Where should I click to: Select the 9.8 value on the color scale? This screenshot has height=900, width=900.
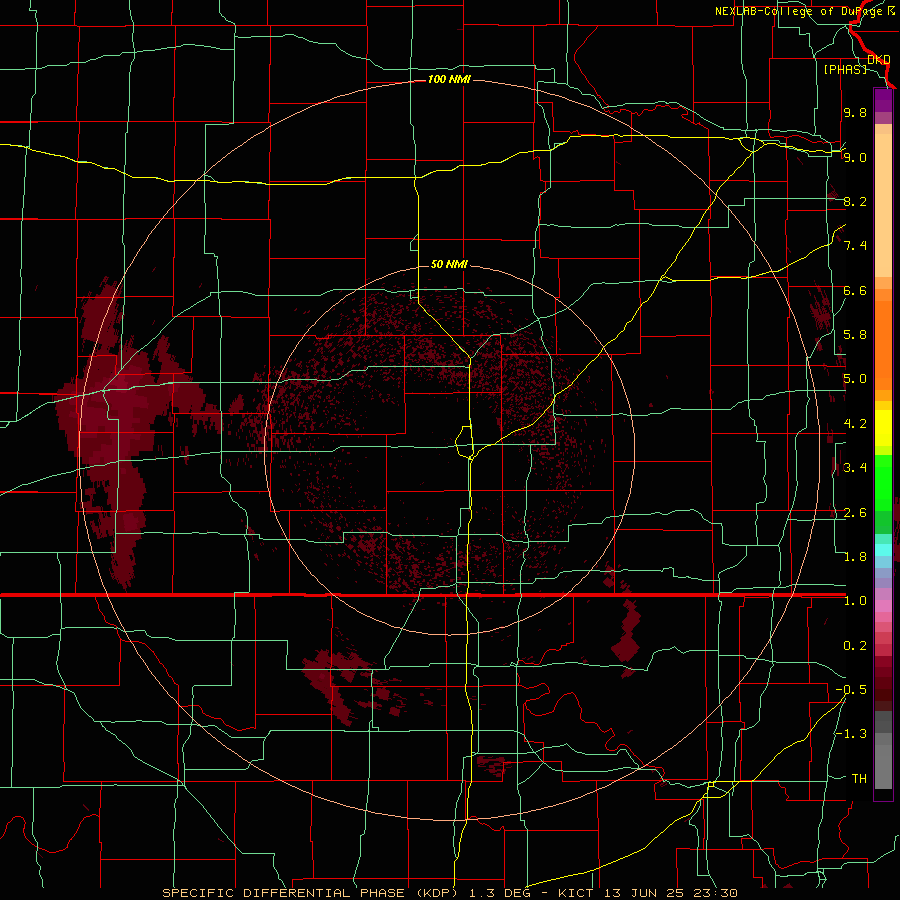855,112
